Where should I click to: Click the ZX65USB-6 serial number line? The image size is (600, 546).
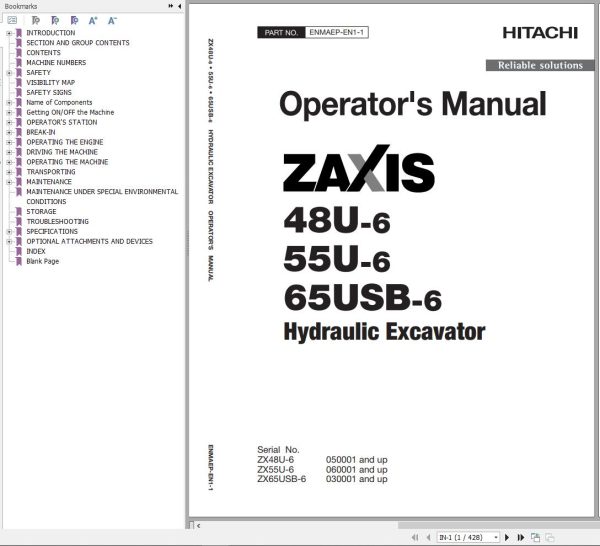click(x=322, y=479)
